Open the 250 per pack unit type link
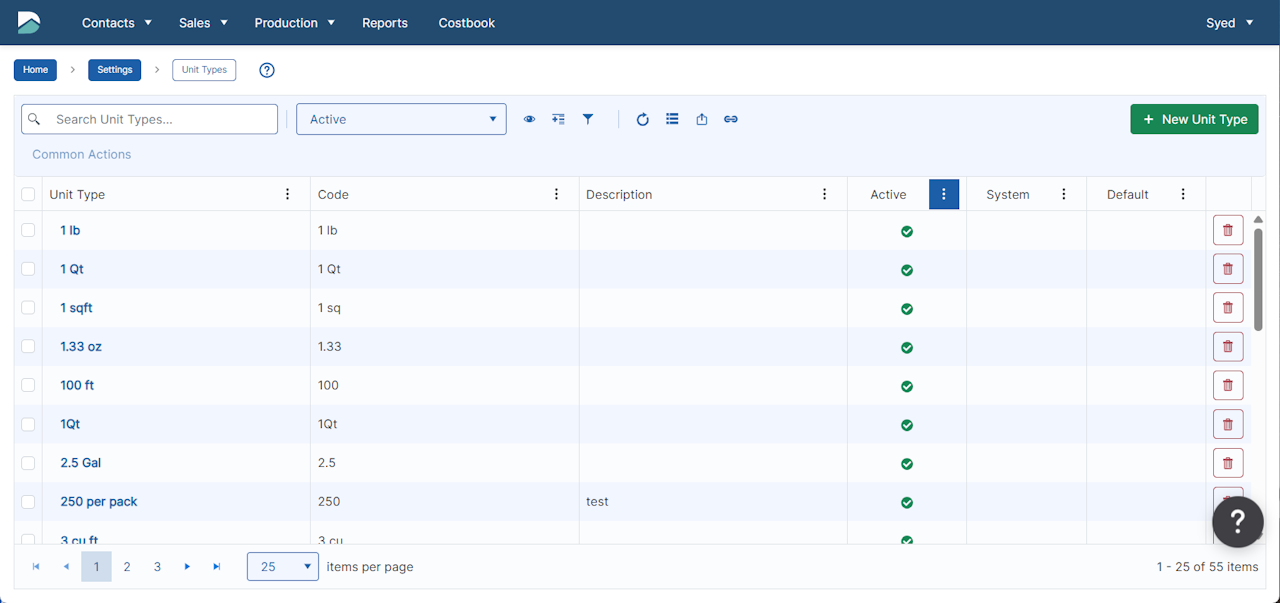1280x603 pixels. (x=99, y=502)
